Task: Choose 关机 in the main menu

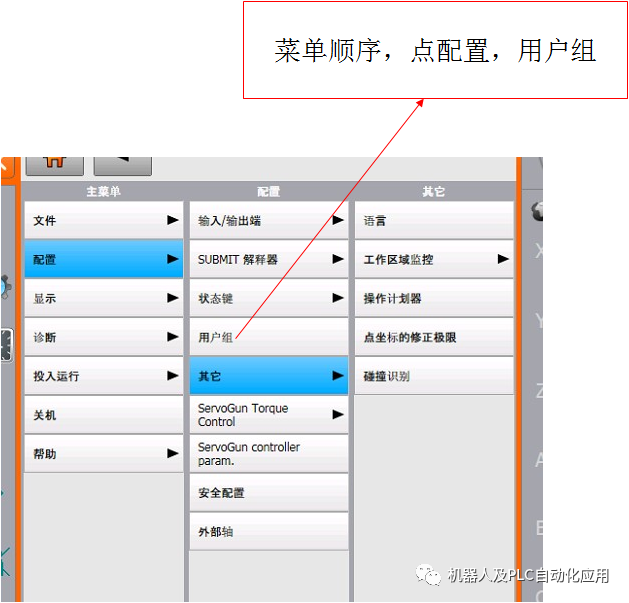Action: (x=103, y=415)
